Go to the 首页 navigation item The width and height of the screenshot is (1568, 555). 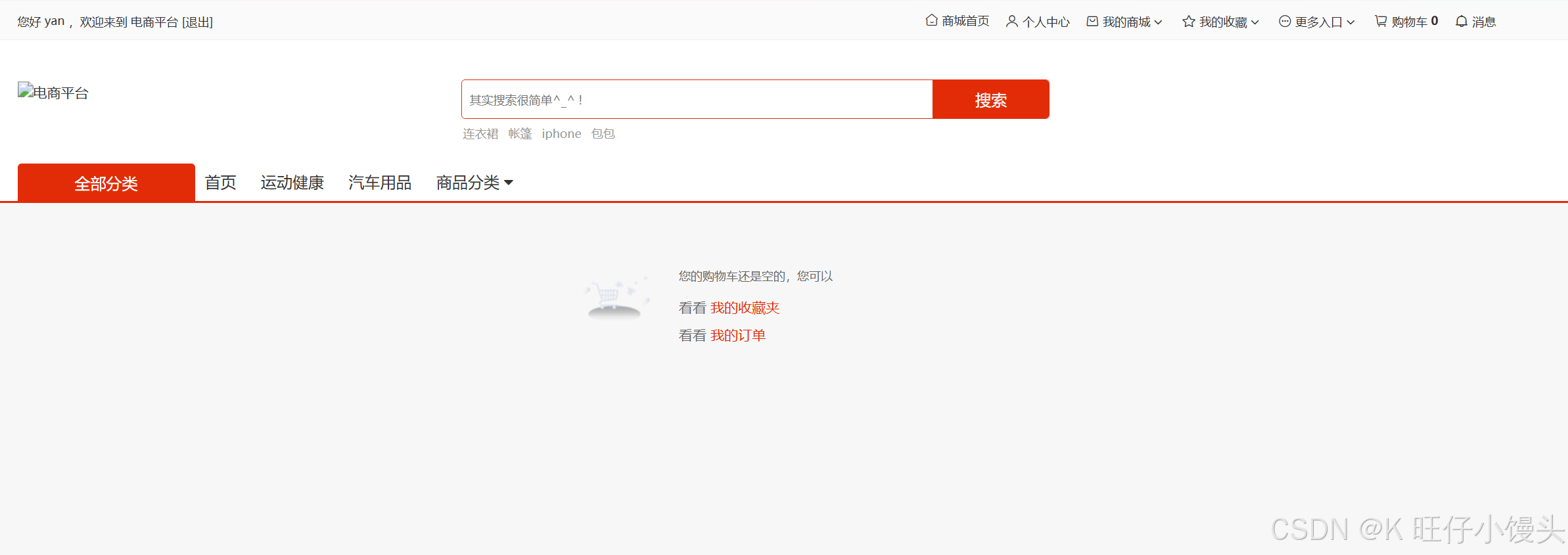(x=220, y=183)
